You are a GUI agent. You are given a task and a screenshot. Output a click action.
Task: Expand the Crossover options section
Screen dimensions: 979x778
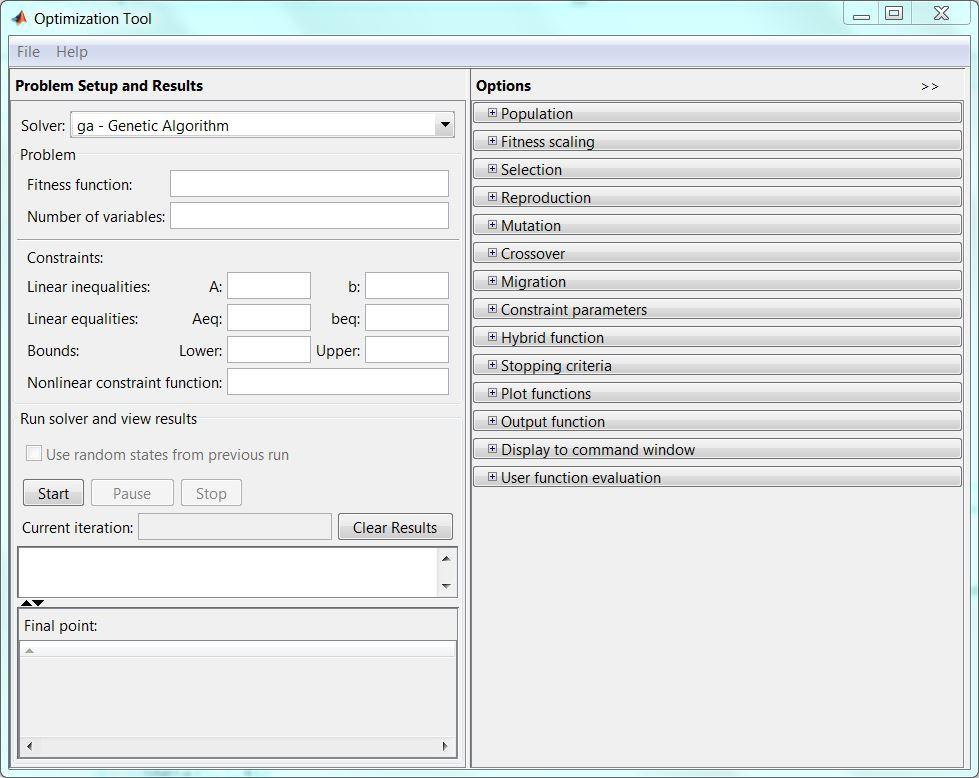coord(492,253)
